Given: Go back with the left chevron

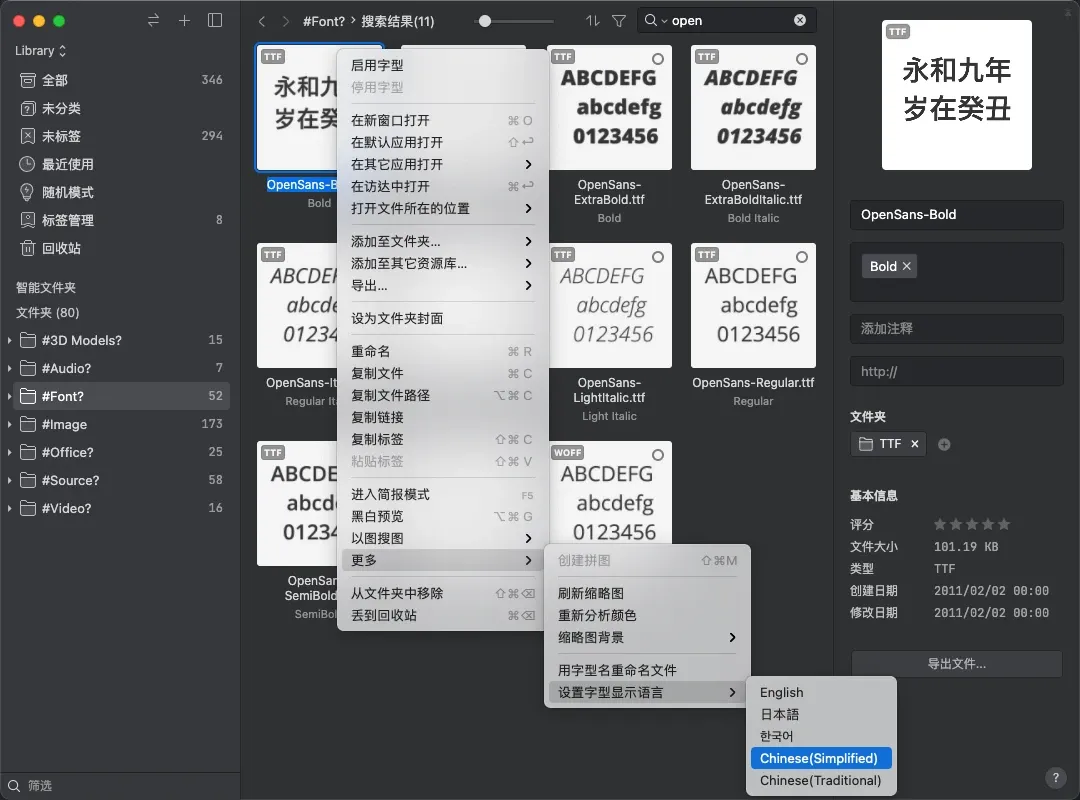Looking at the screenshot, I should tap(262, 21).
